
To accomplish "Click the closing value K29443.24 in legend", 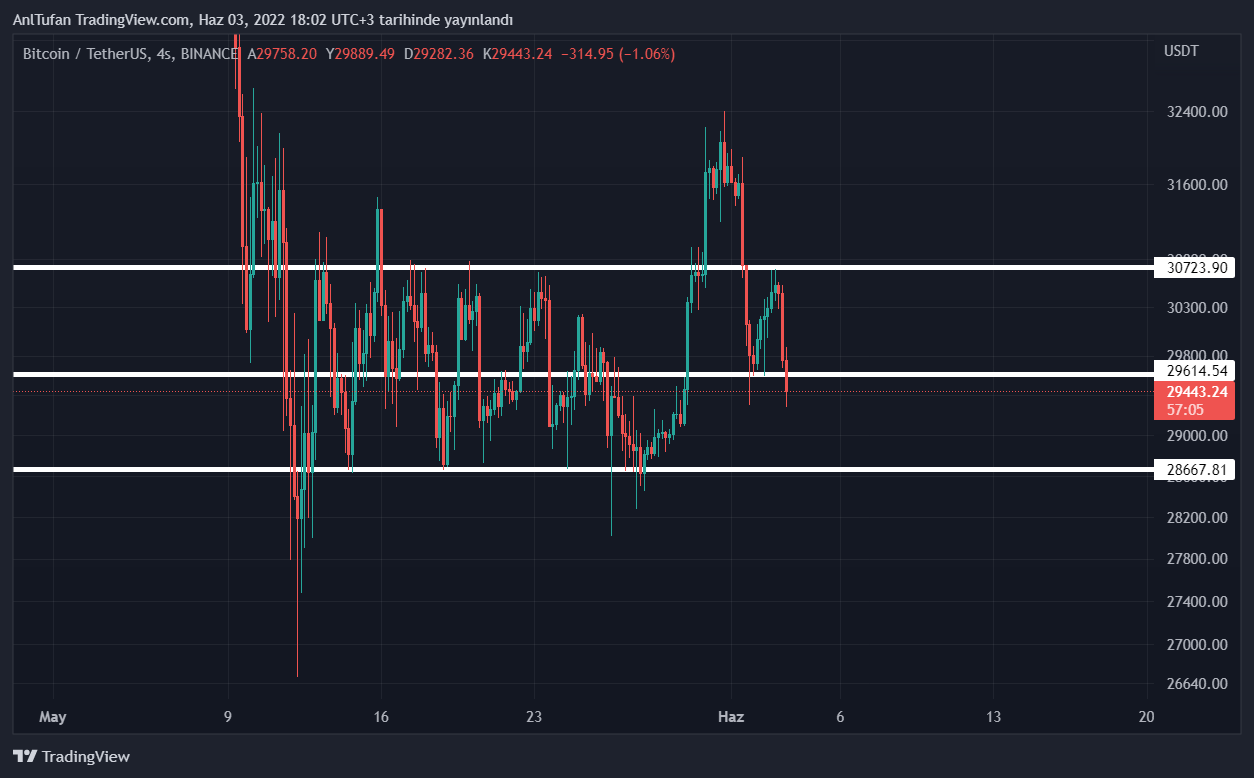I will (517, 54).
